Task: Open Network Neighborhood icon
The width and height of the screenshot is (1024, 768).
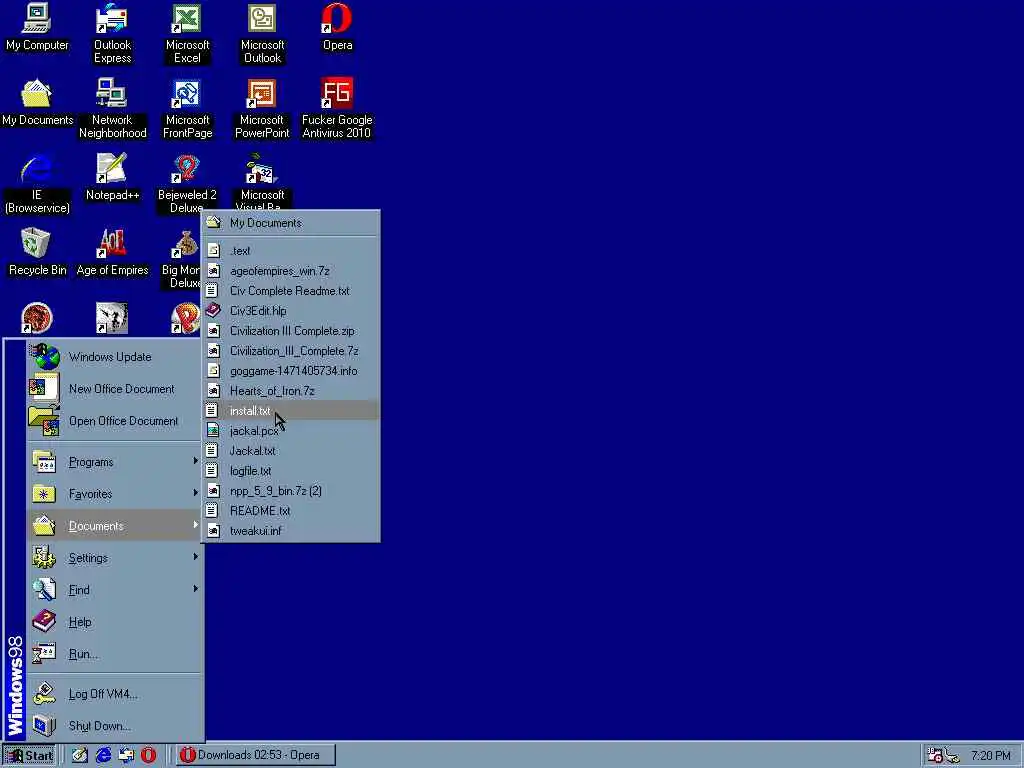Action: click(x=112, y=108)
